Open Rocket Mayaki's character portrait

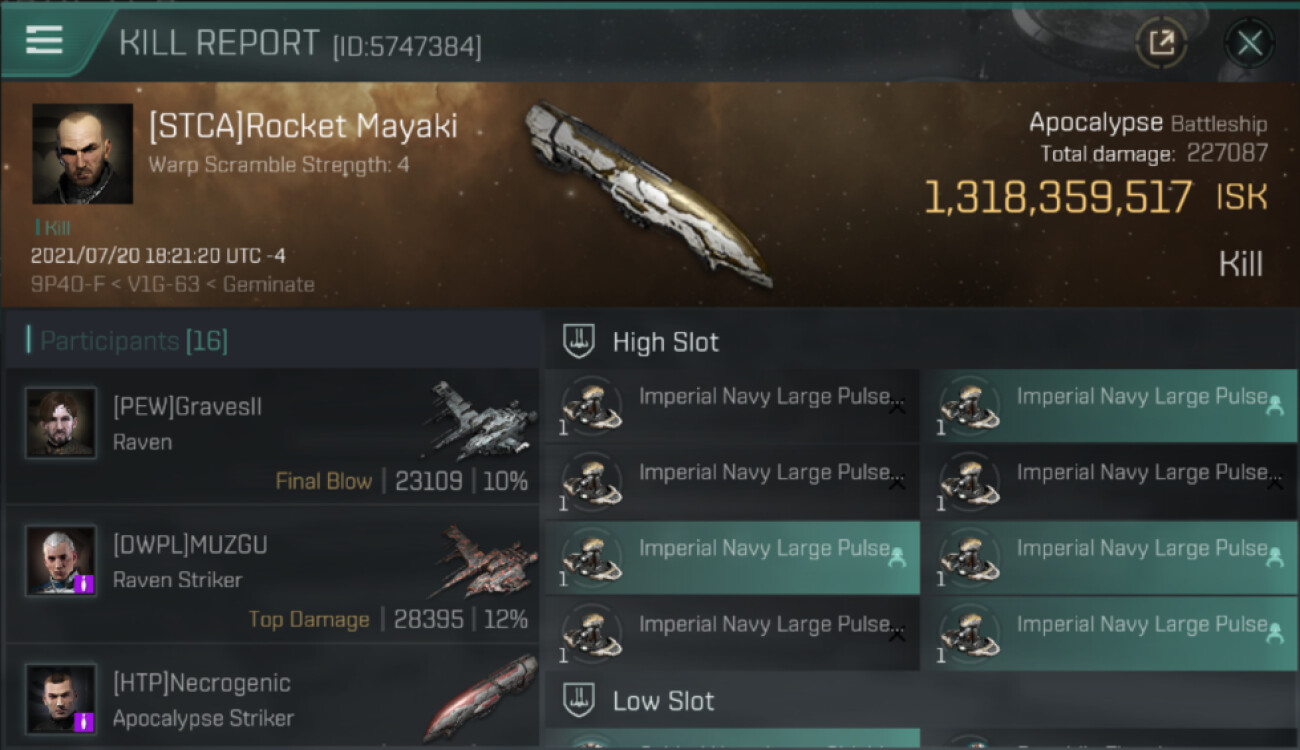pyautogui.click(x=82, y=153)
